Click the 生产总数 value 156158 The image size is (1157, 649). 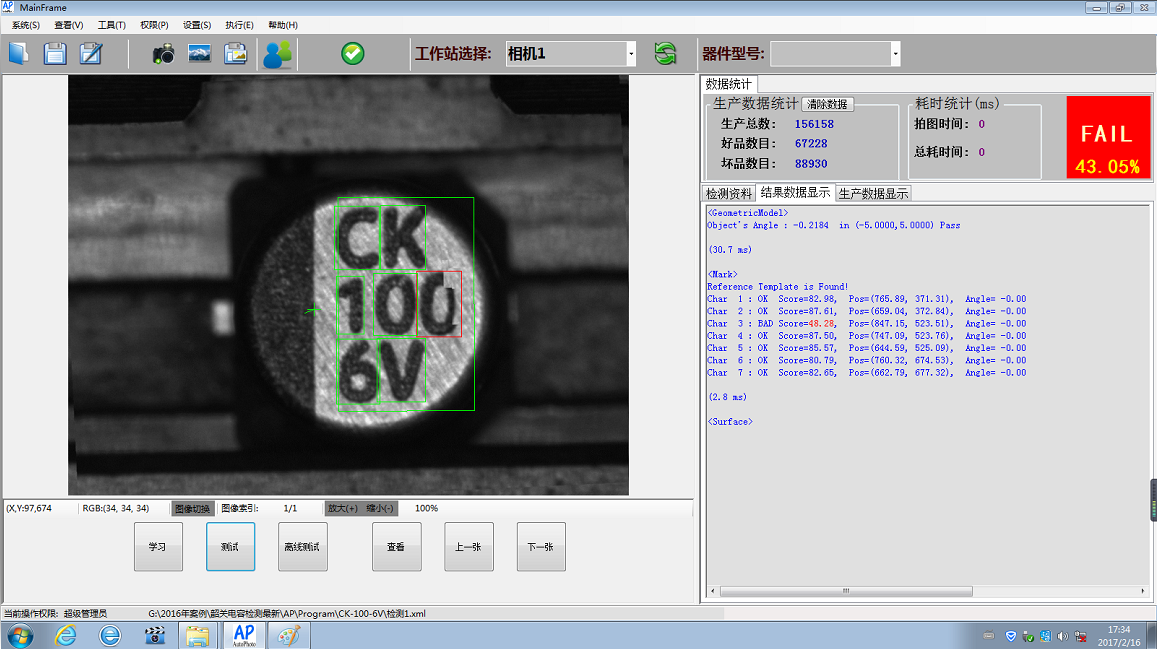[x=814, y=125]
